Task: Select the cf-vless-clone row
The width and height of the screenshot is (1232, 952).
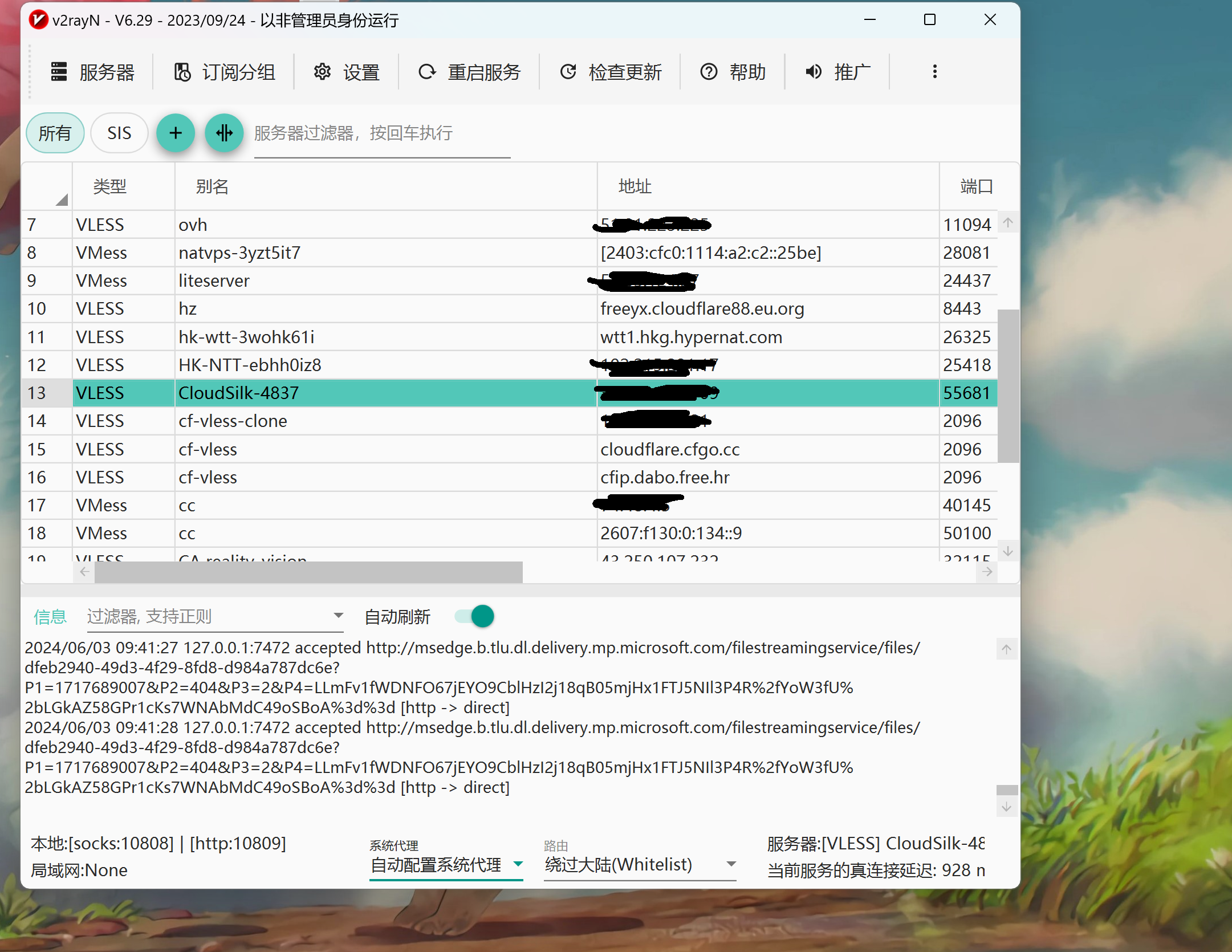Action: point(509,421)
